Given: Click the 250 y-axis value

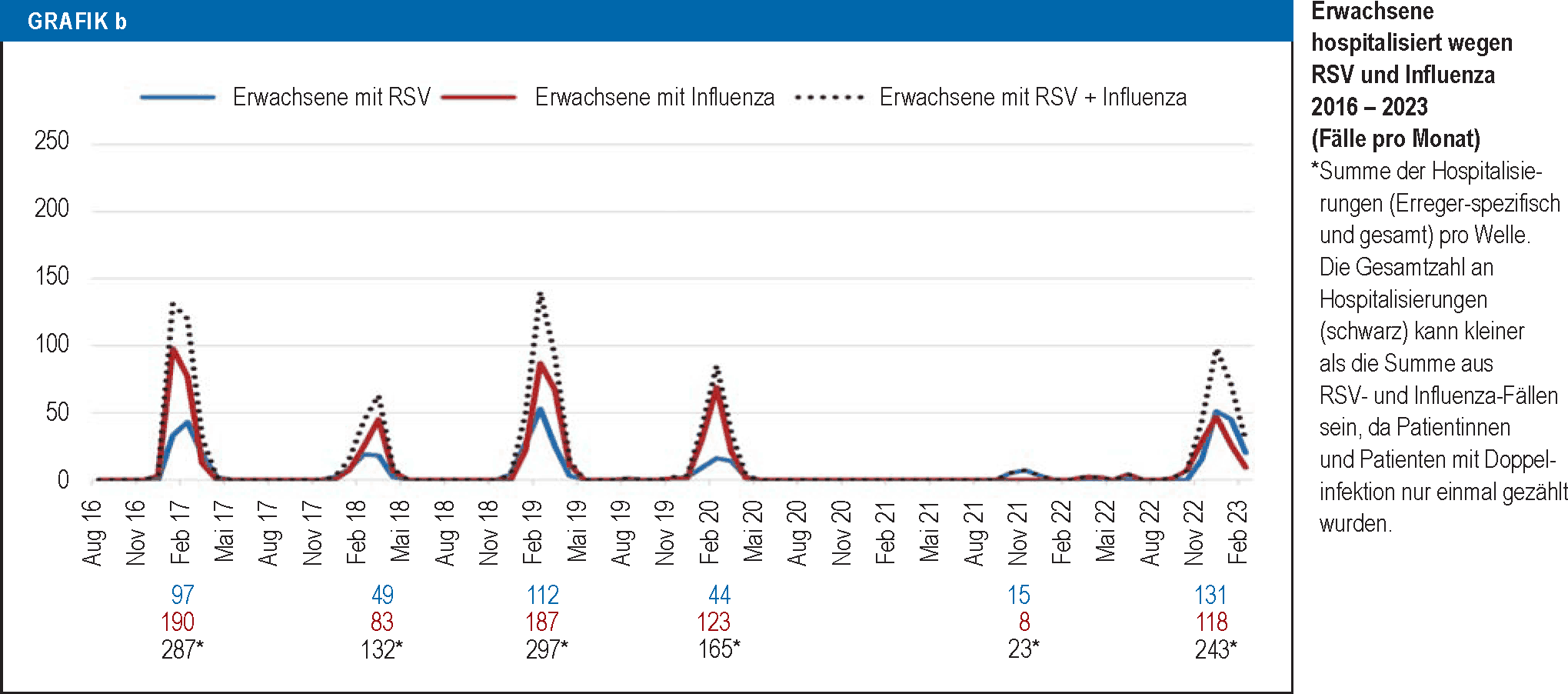Looking at the screenshot, I should [x=52, y=141].
